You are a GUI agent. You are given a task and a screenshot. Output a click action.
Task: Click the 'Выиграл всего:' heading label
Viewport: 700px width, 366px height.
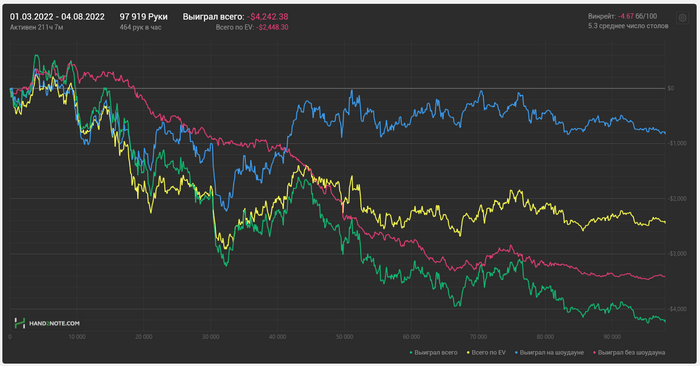tap(213, 17)
